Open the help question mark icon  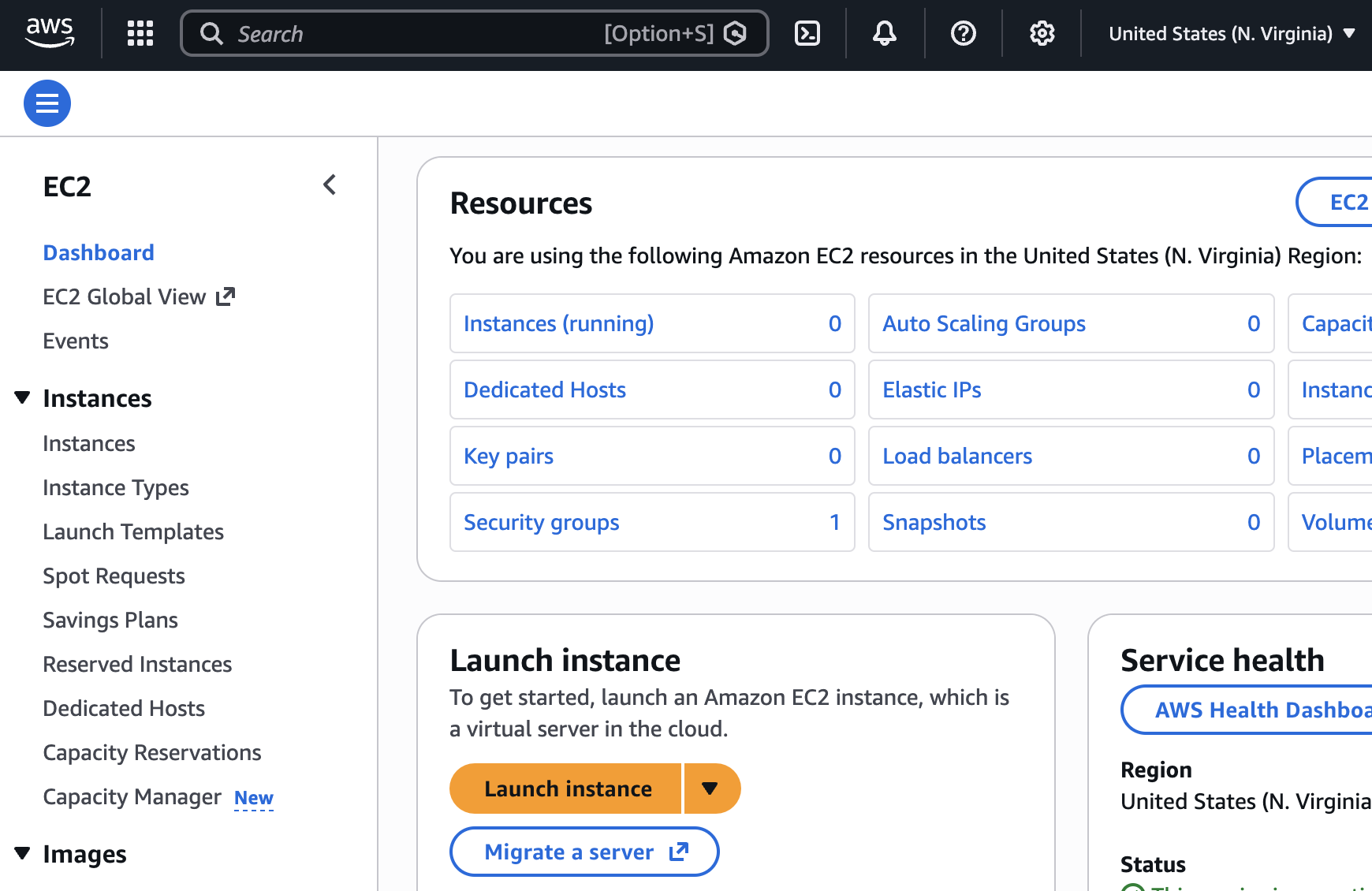(x=963, y=33)
